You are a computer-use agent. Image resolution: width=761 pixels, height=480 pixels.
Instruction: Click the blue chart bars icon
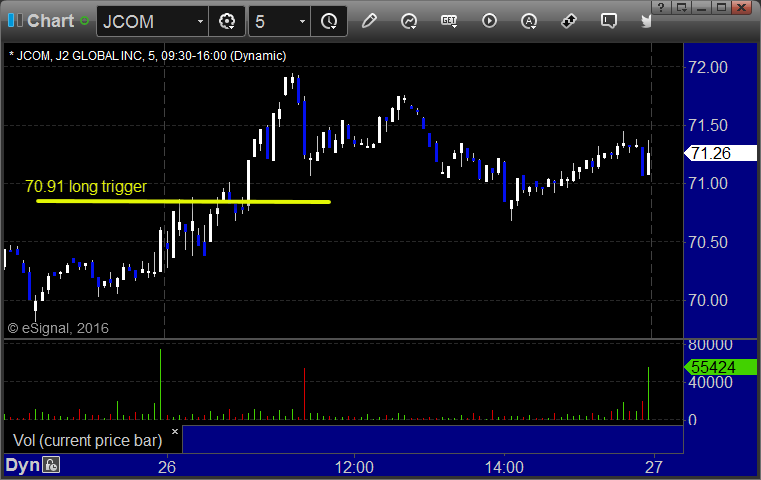coord(15,20)
